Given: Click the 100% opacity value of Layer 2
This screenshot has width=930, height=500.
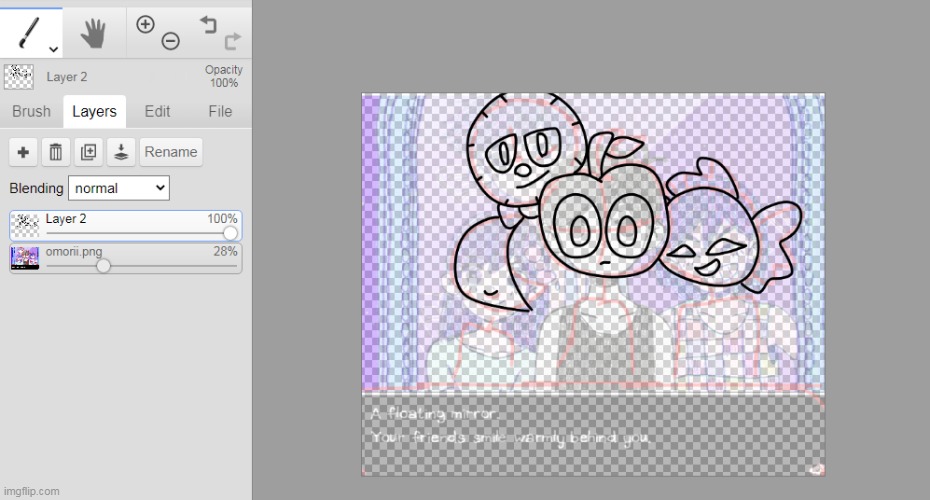Looking at the screenshot, I should click(222, 219).
